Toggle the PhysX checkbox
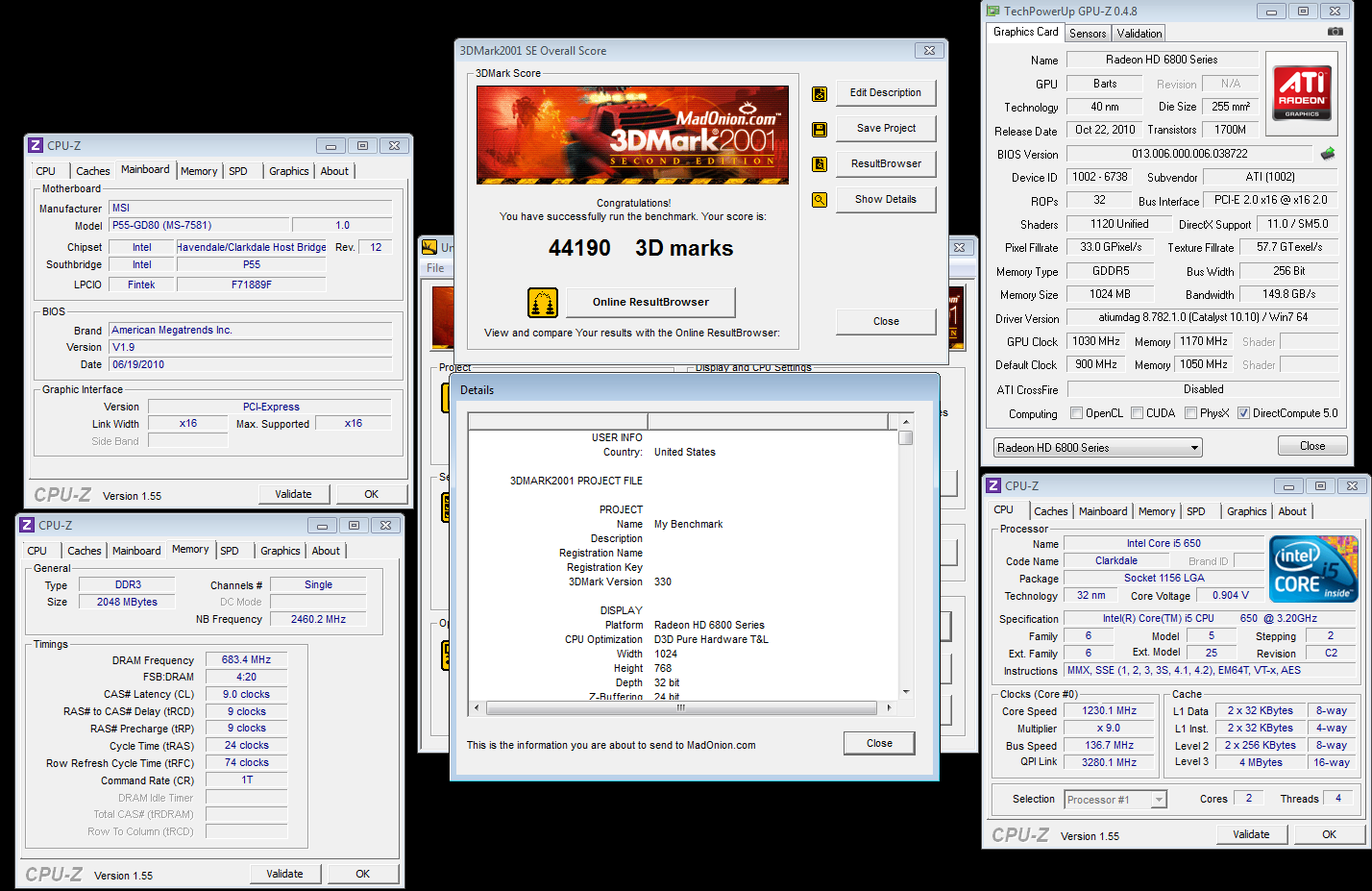The width and height of the screenshot is (1372, 891). pos(1191,413)
